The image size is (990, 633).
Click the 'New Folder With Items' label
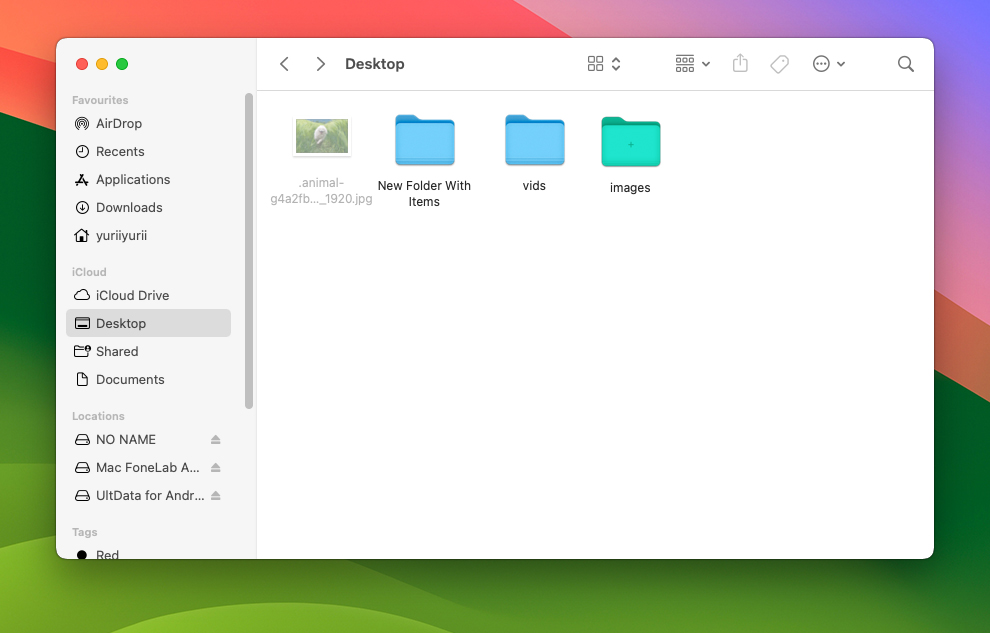pos(424,194)
